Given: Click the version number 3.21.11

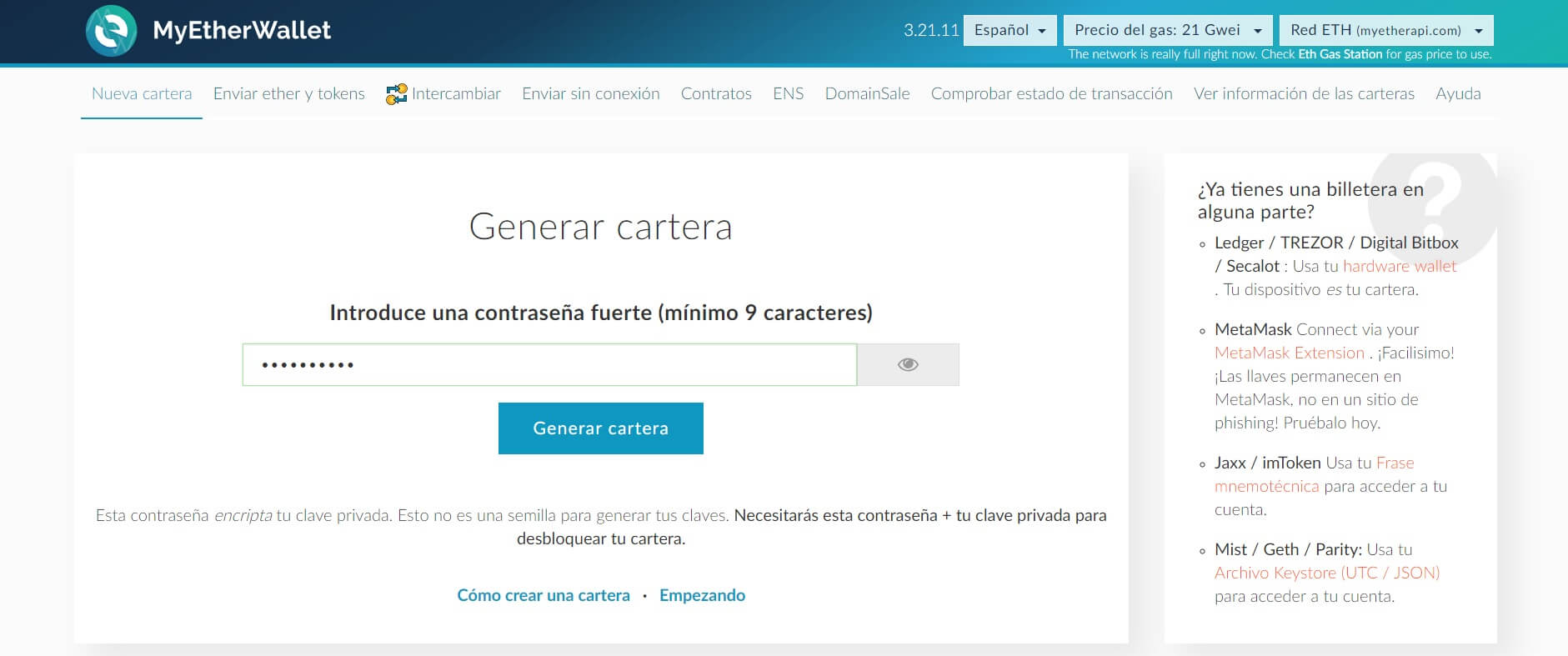Looking at the screenshot, I should click(931, 30).
